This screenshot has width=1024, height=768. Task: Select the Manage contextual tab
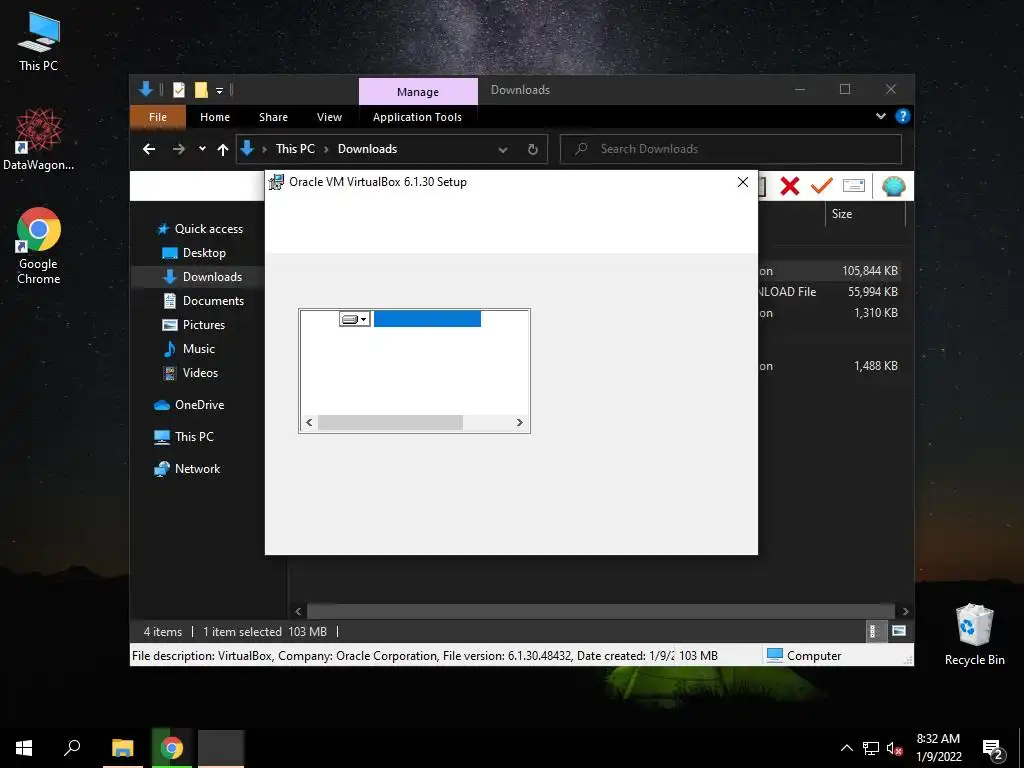pos(418,91)
